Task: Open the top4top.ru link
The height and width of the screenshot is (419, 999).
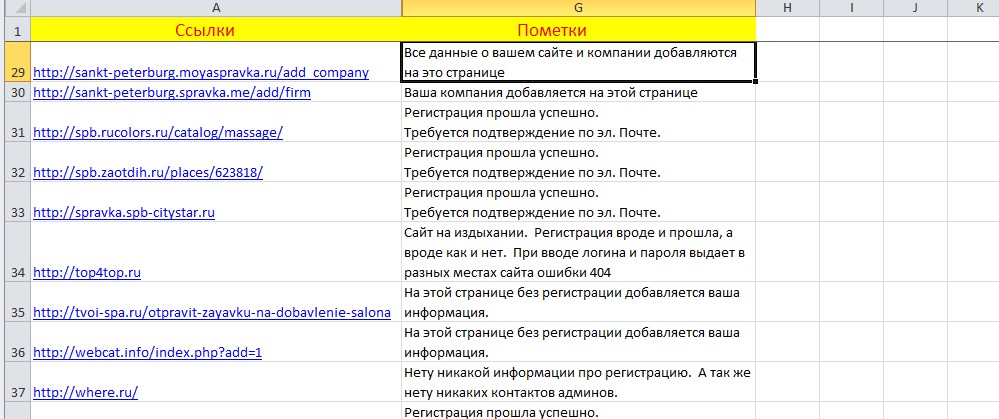Action: 87,273
